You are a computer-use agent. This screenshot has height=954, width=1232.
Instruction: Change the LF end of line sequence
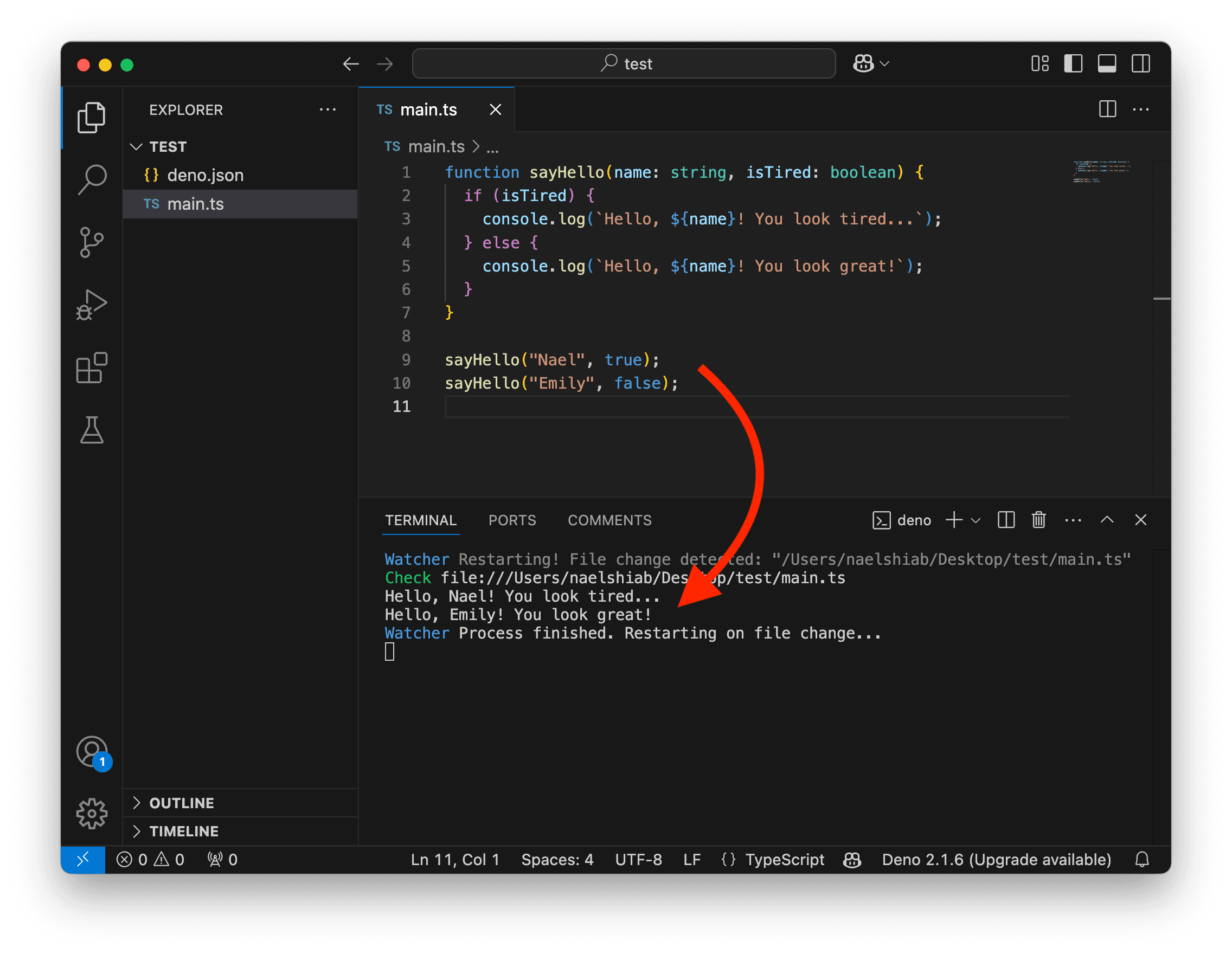pyautogui.click(x=691, y=859)
